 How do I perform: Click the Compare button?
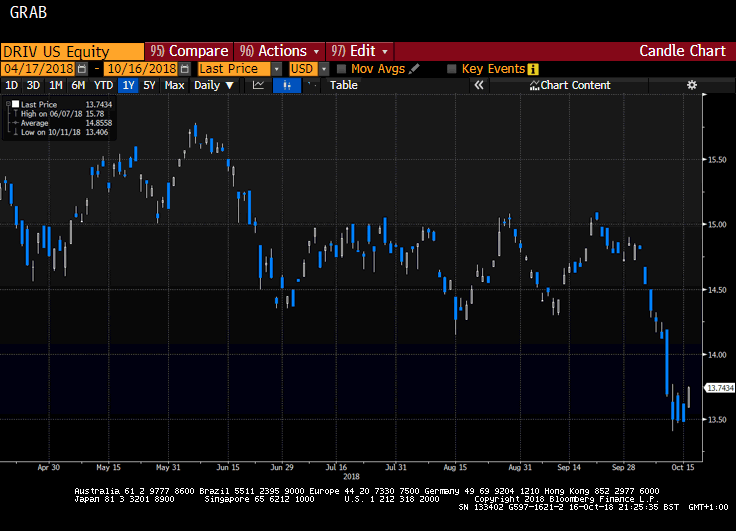tap(189, 51)
